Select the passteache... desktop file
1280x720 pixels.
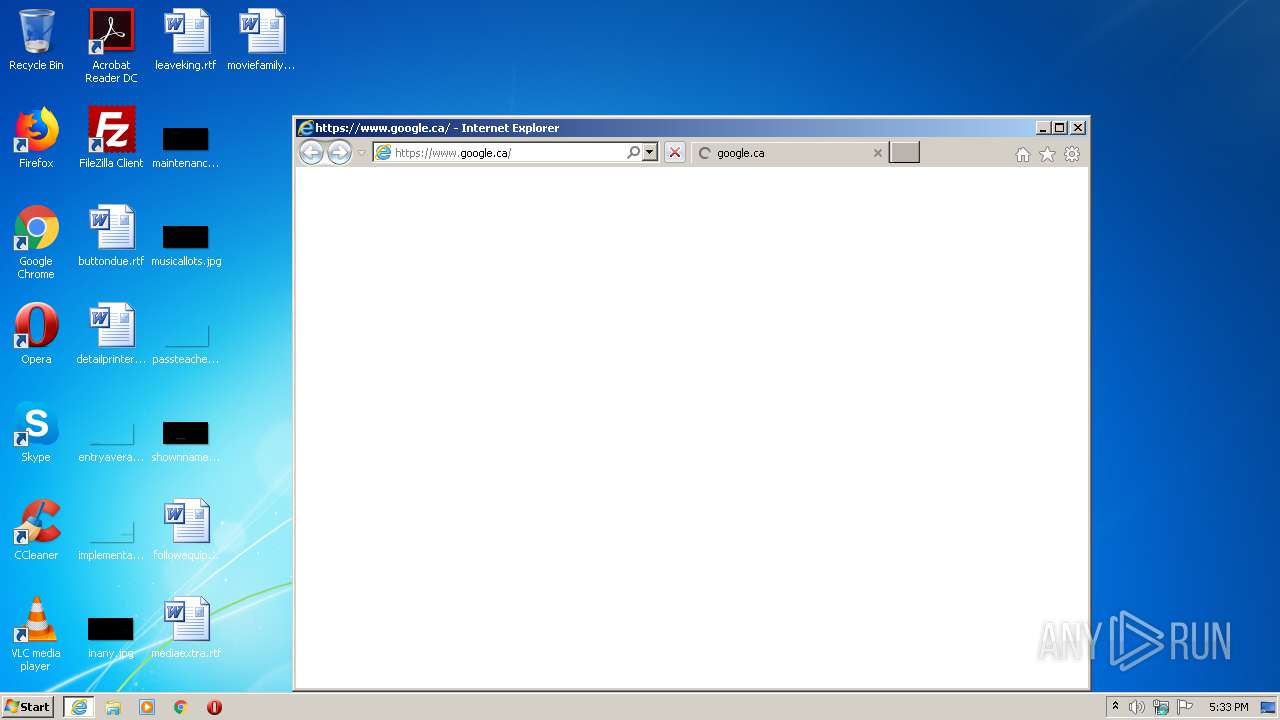tap(186, 344)
